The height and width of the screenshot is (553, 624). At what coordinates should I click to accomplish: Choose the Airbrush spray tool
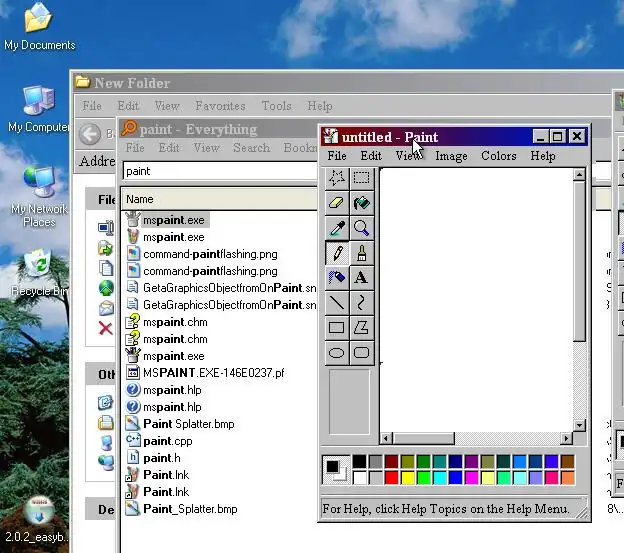point(337,278)
